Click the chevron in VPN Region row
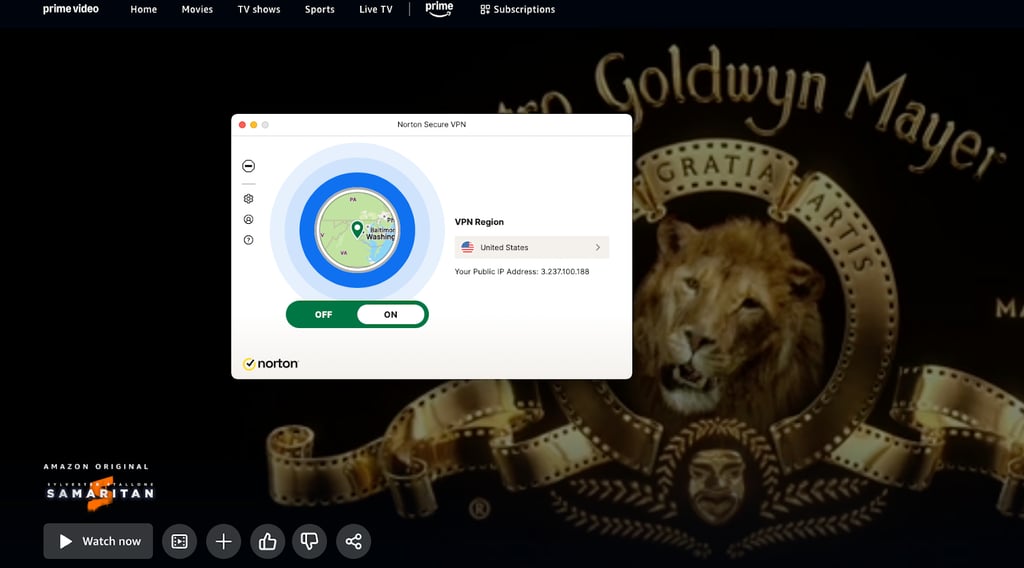Screen dimensions: 1024x568 [x=598, y=247]
